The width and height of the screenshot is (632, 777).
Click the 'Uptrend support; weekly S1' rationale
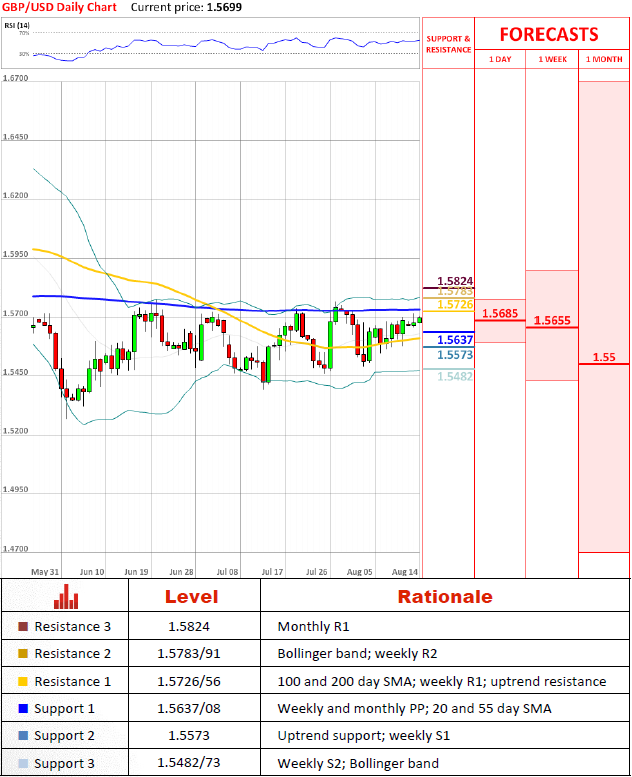coord(363,736)
